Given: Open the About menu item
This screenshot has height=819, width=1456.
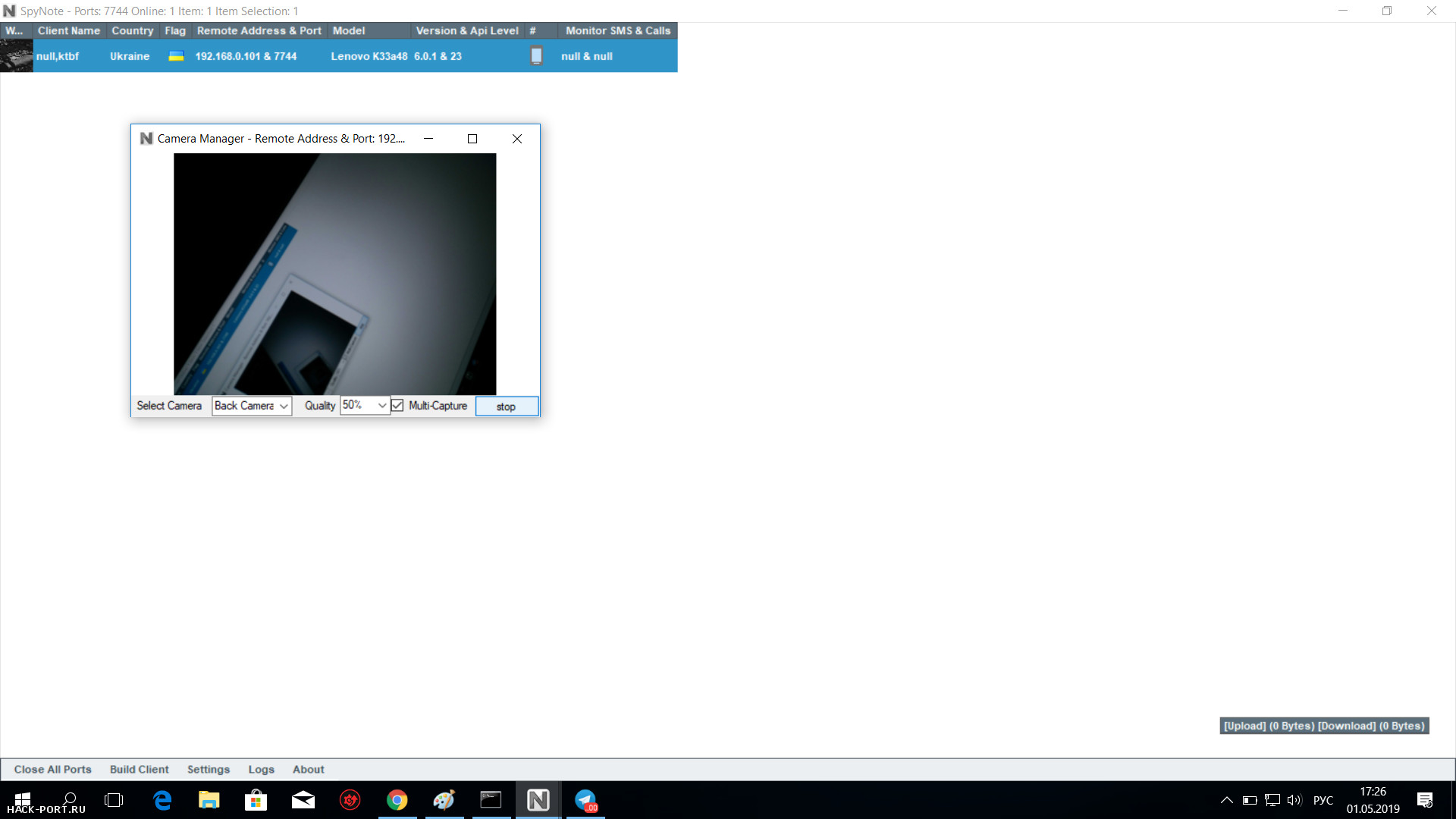Looking at the screenshot, I should coord(309,769).
